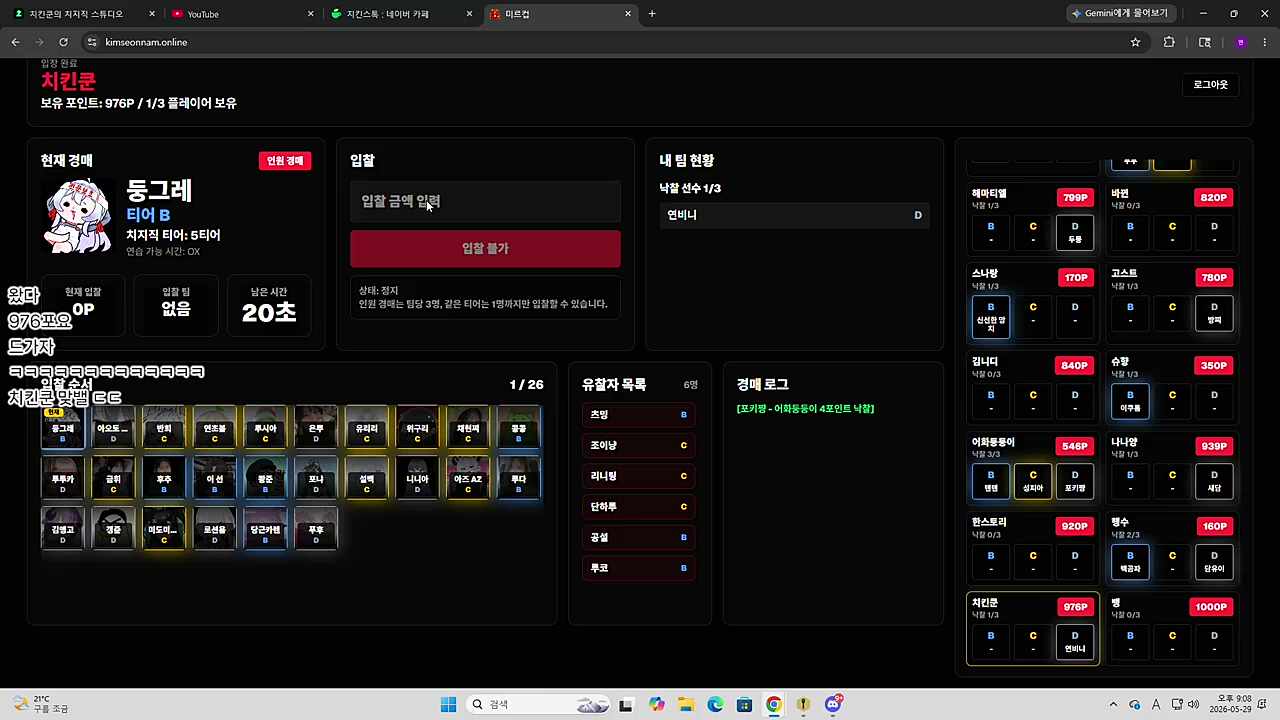Select the 은루 player card

tap(316, 427)
